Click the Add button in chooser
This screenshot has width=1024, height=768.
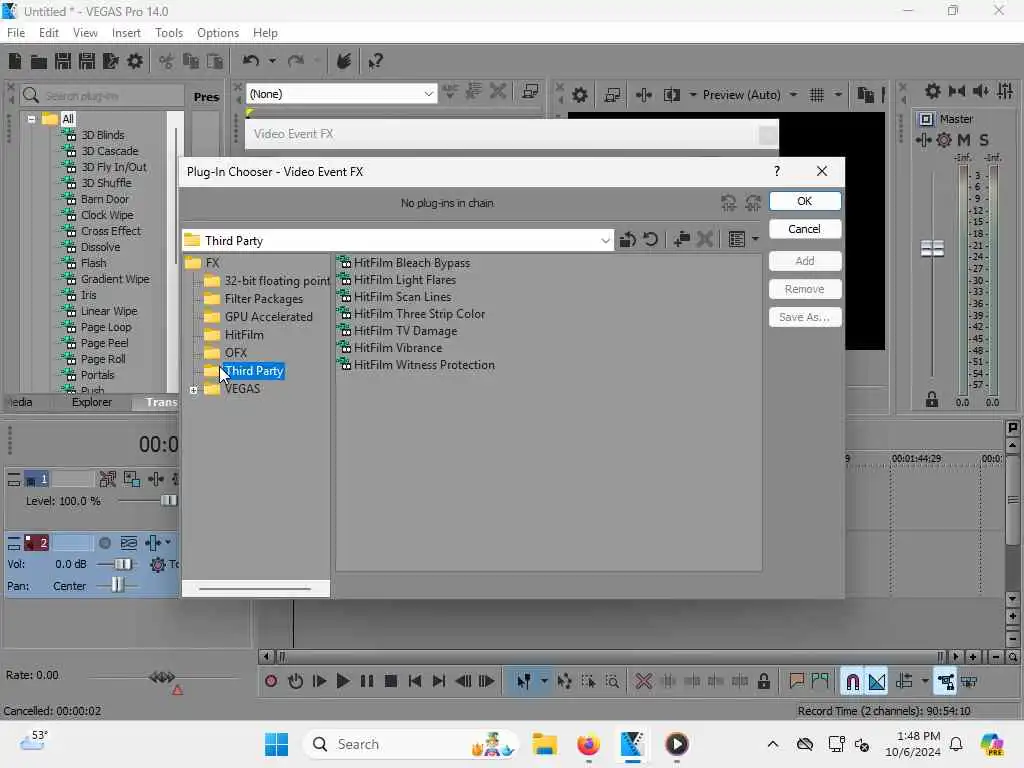tap(805, 261)
